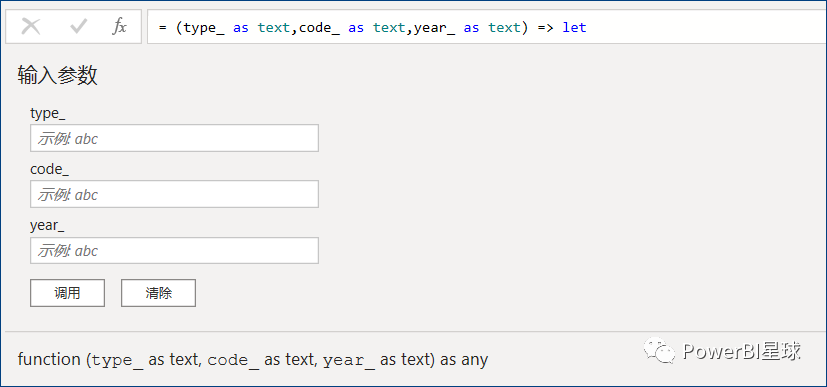The width and height of the screenshot is (827, 387).
Task: Select the code_ parameter input box
Action: 175,194
